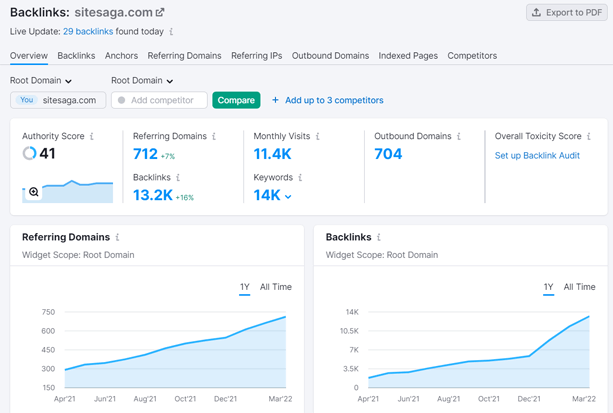Open the Indexed Pages tab

click(408, 56)
